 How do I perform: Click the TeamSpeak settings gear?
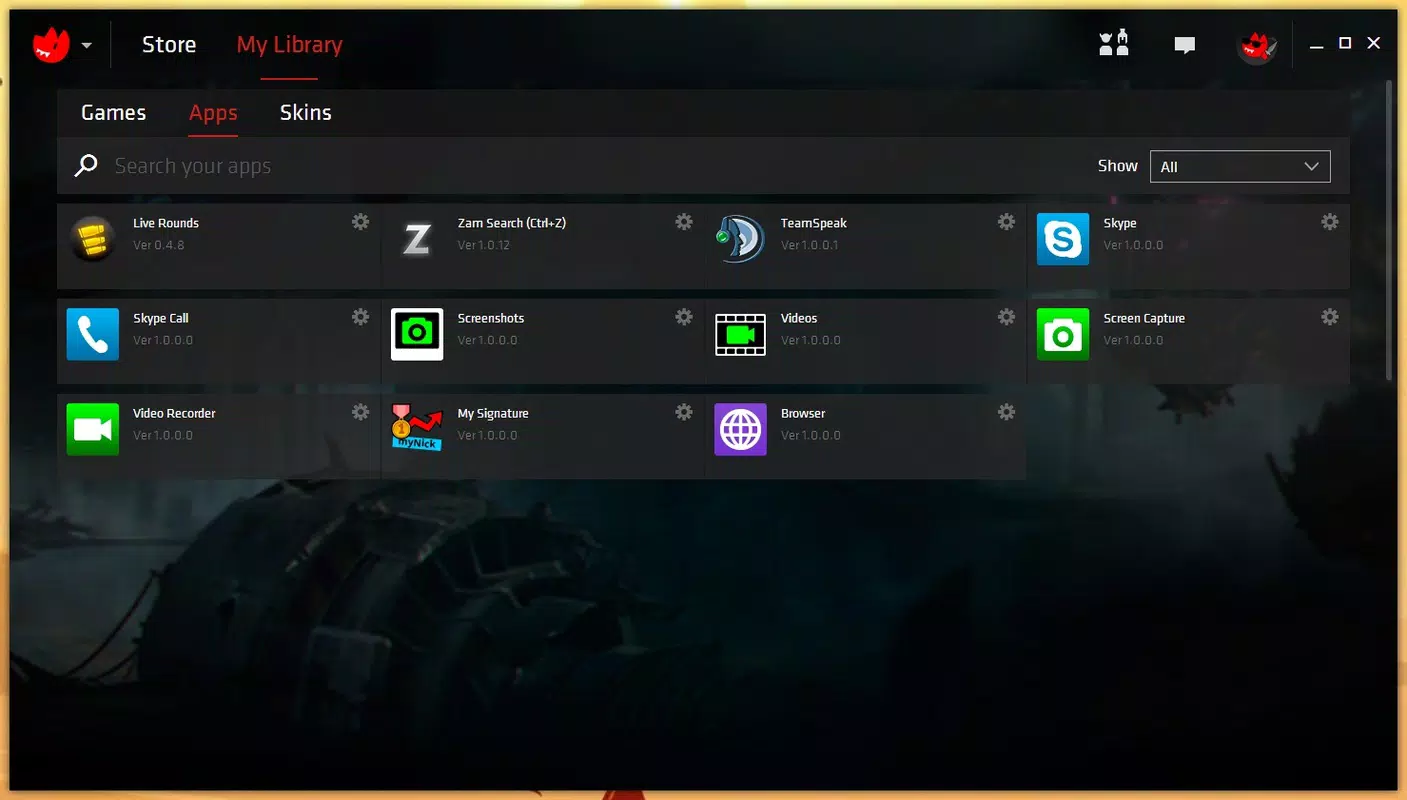coord(1007,222)
